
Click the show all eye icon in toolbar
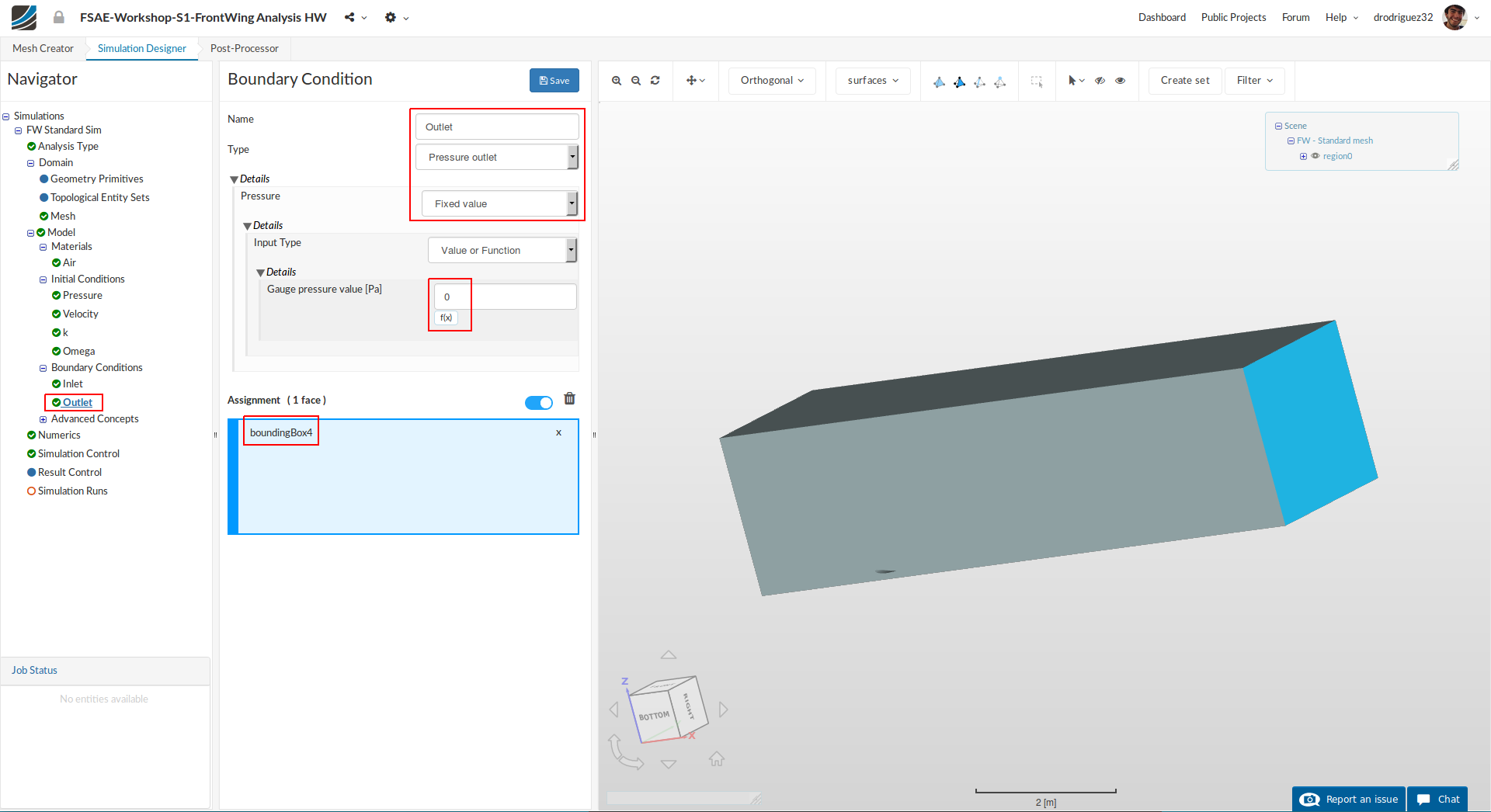click(x=1120, y=81)
